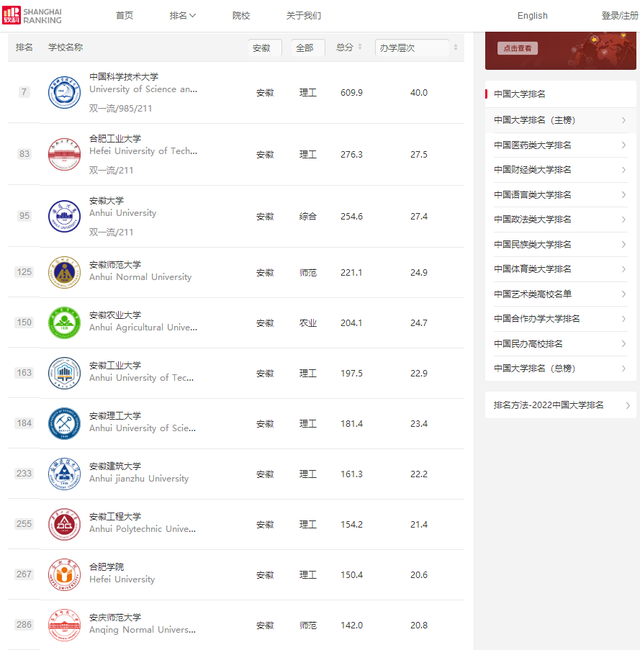Open 中国医药类大学排名 sidebar item
Viewport: 640px width, 650px height.
560,145
